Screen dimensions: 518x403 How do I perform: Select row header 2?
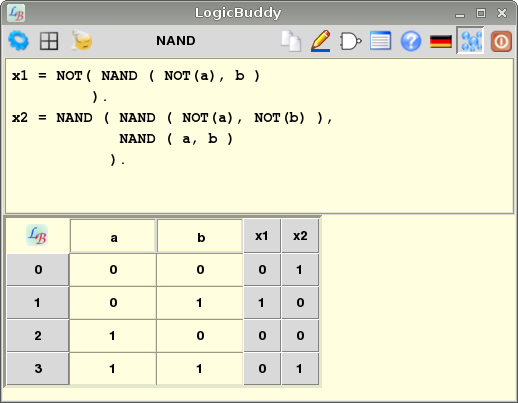tap(38, 335)
